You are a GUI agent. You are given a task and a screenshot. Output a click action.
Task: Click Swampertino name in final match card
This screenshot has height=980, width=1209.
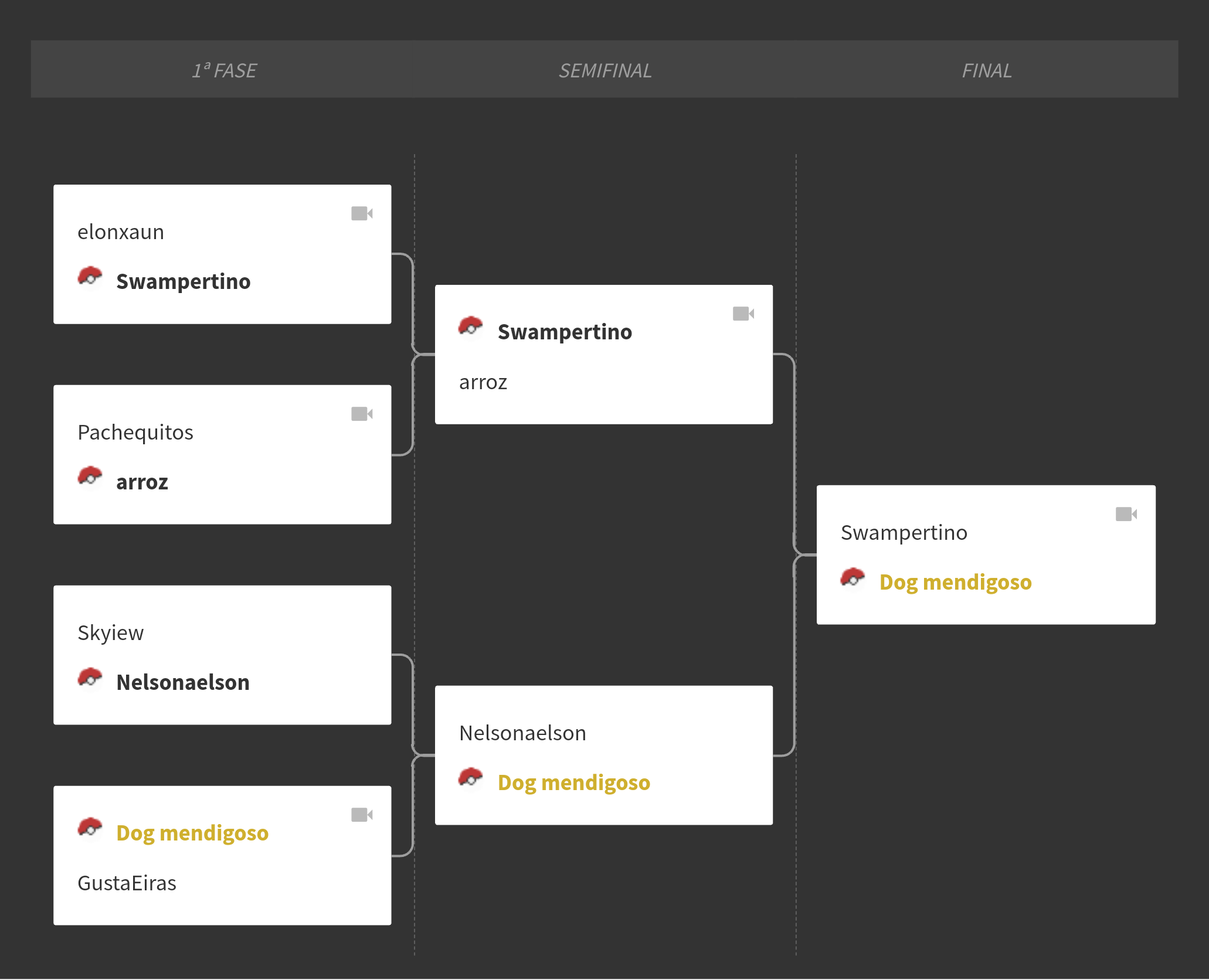click(x=904, y=533)
